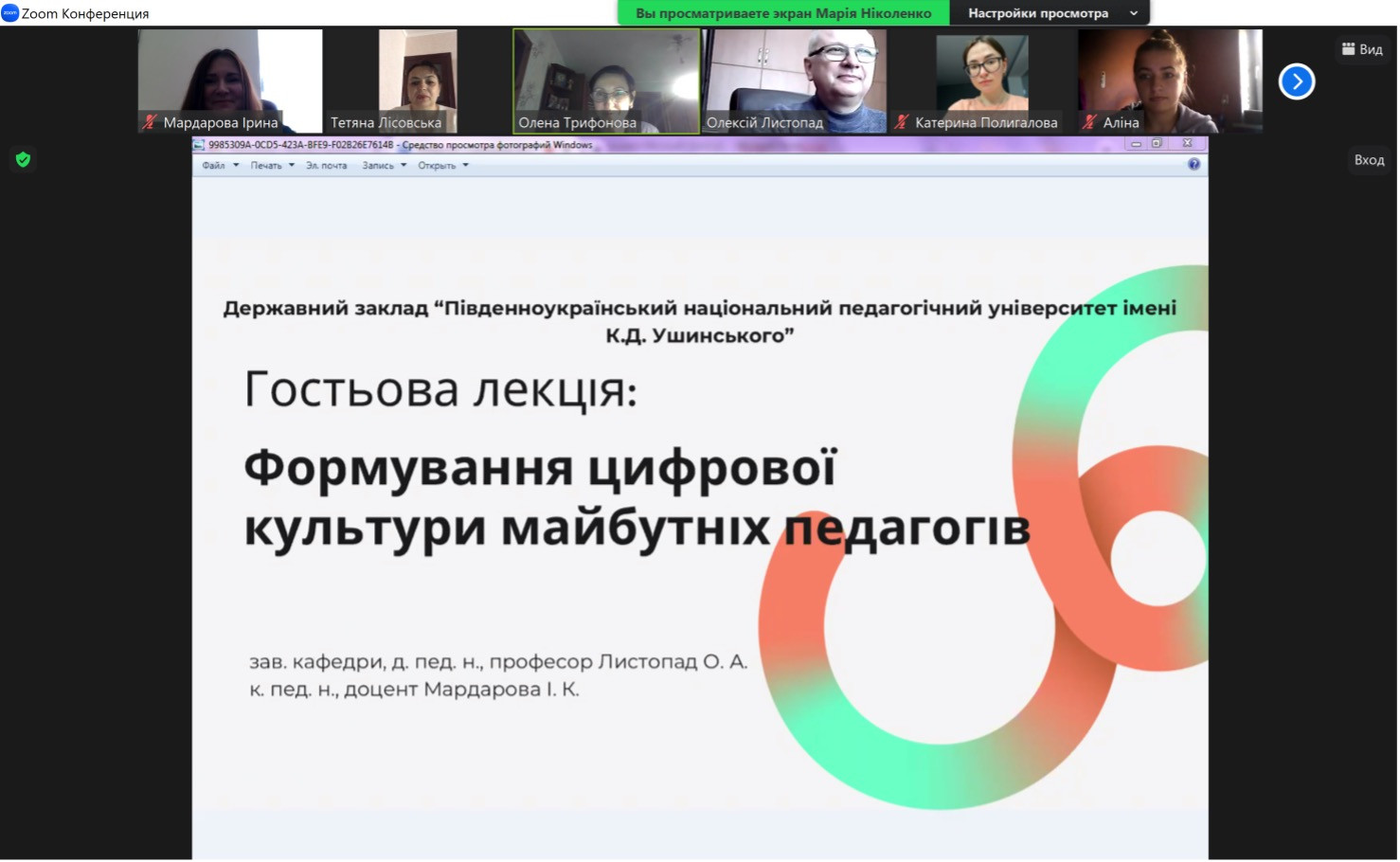Open the Открыть menu in photo viewer
1400x862 pixels.
(443, 166)
